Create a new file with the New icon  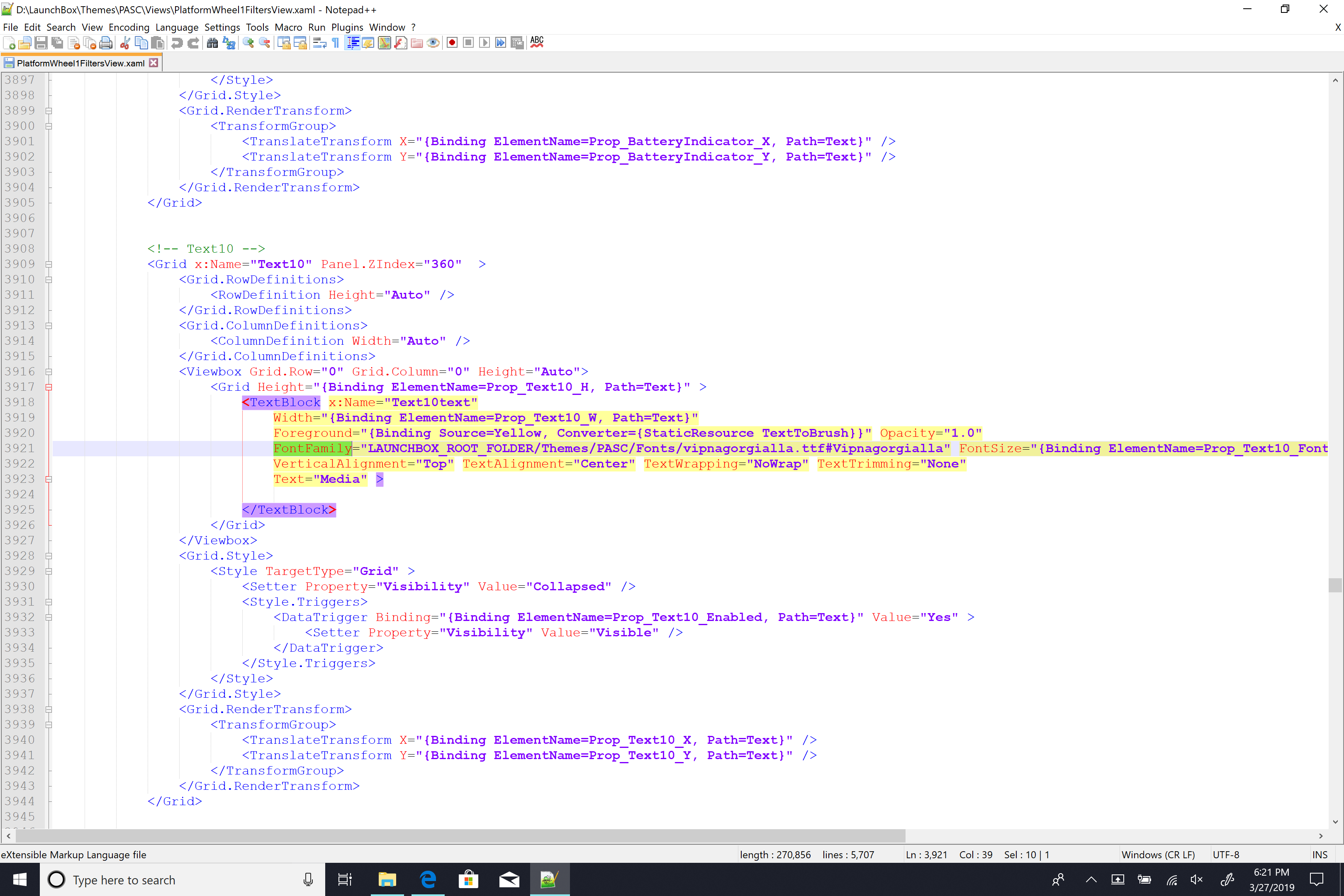(9, 43)
